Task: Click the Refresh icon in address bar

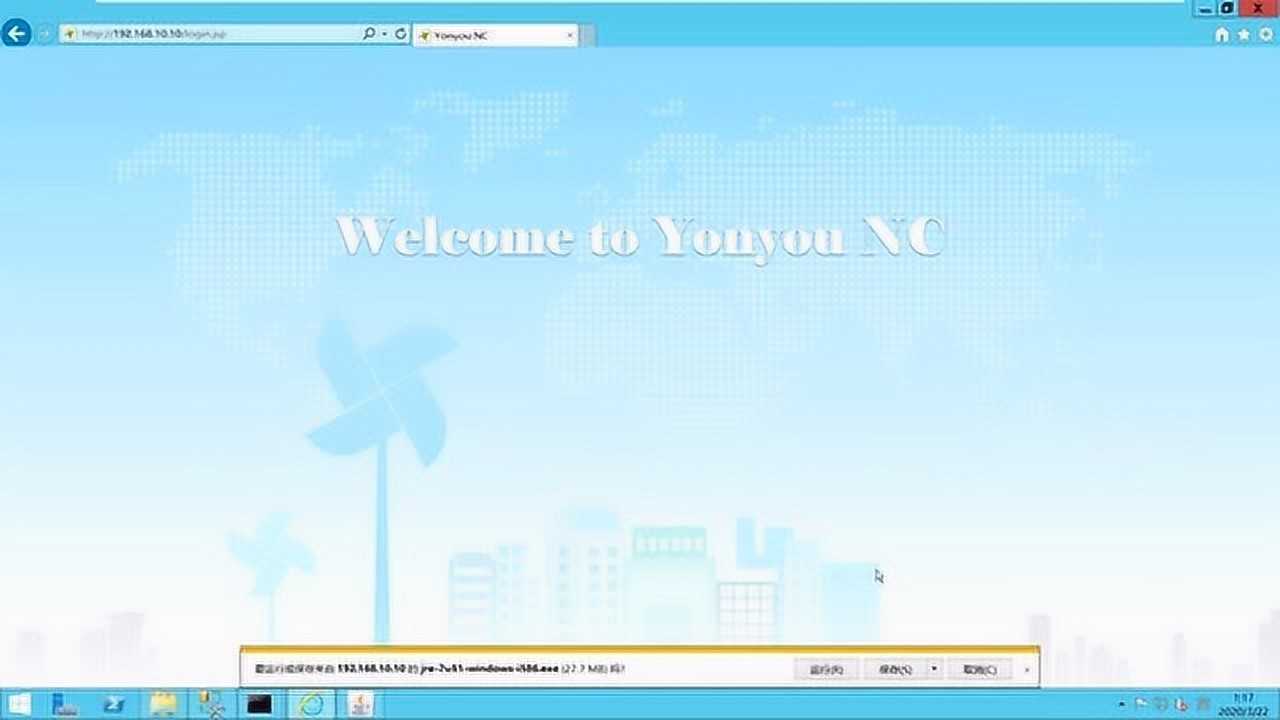Action: tap(400, 34)
